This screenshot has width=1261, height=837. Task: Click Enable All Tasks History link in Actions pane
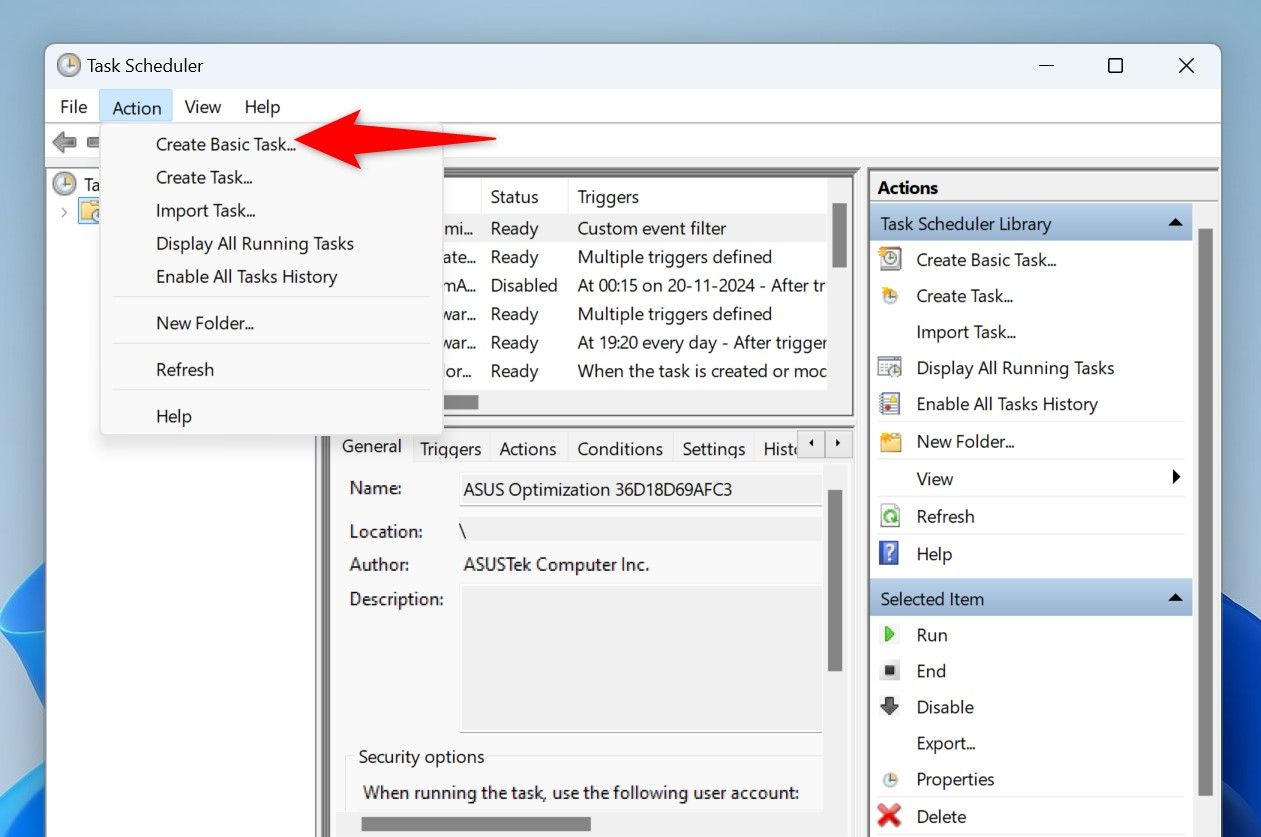pos(1007,404)
